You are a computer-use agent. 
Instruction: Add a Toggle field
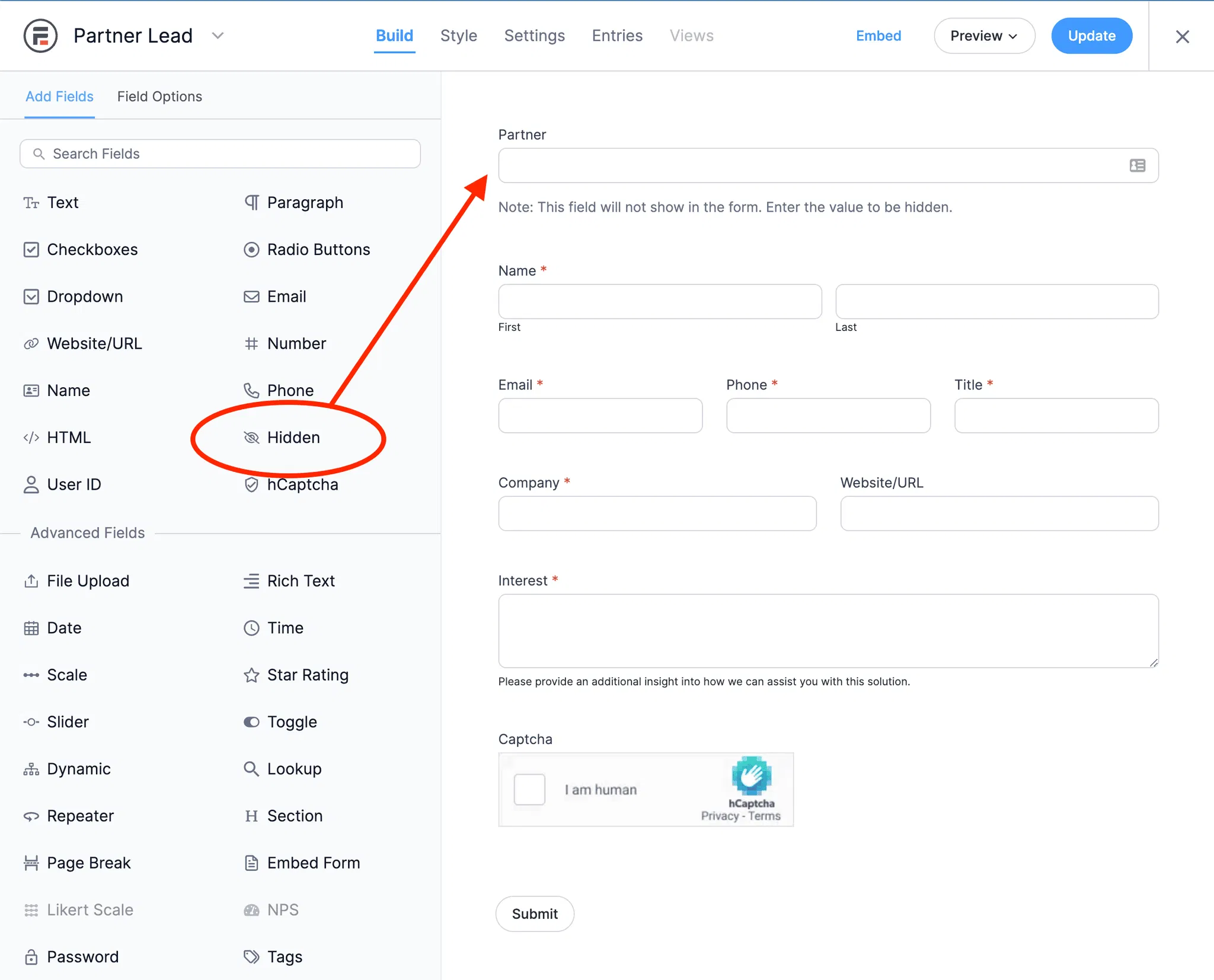pyautogui.click(x=280, y=722)
